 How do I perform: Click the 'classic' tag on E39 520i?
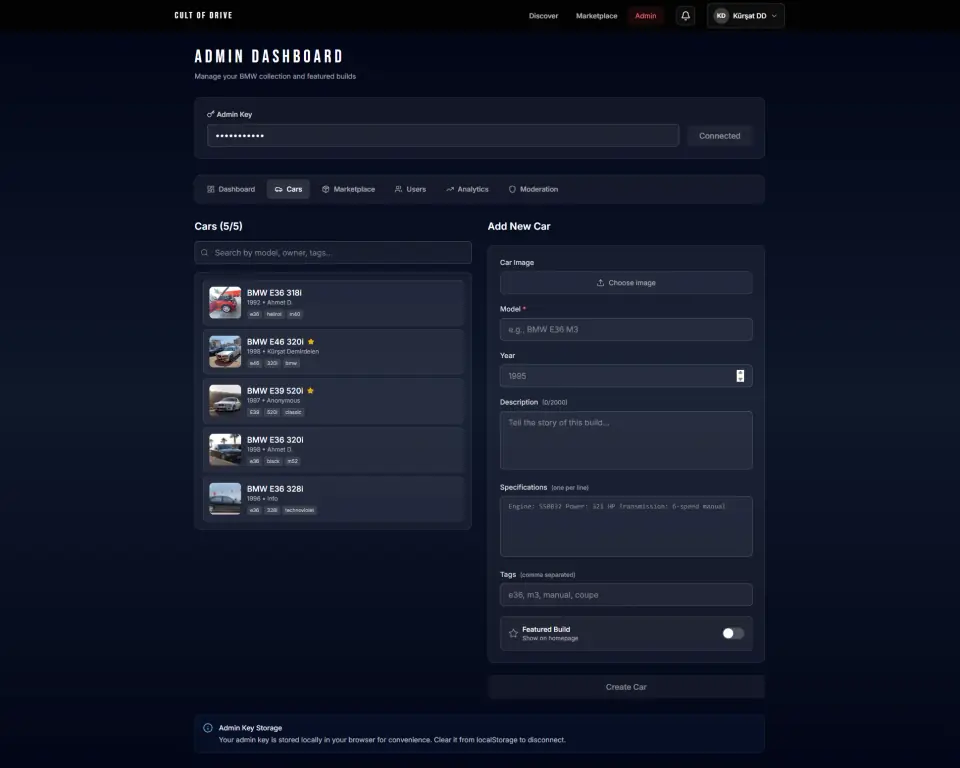point(293,412)
